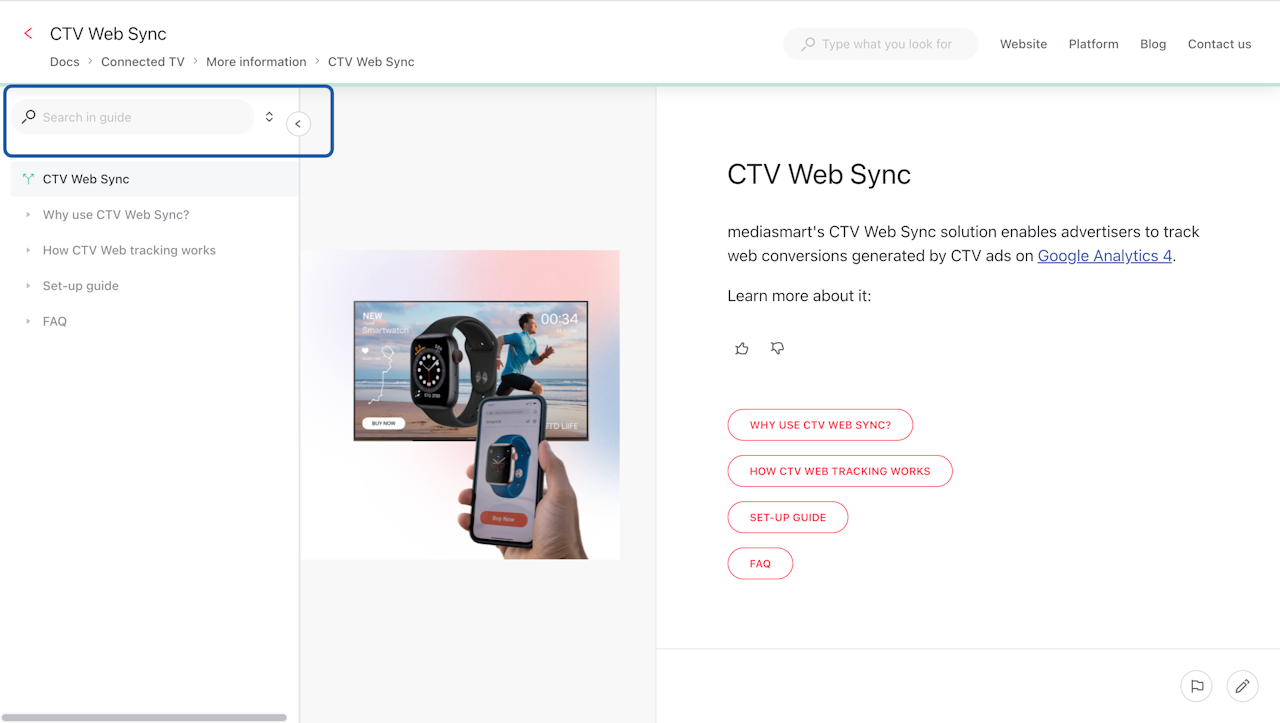Click the 'WHY USE CTV WEB SYNC?' button
Screen dimensions: 1280x723
coord(820,425)
